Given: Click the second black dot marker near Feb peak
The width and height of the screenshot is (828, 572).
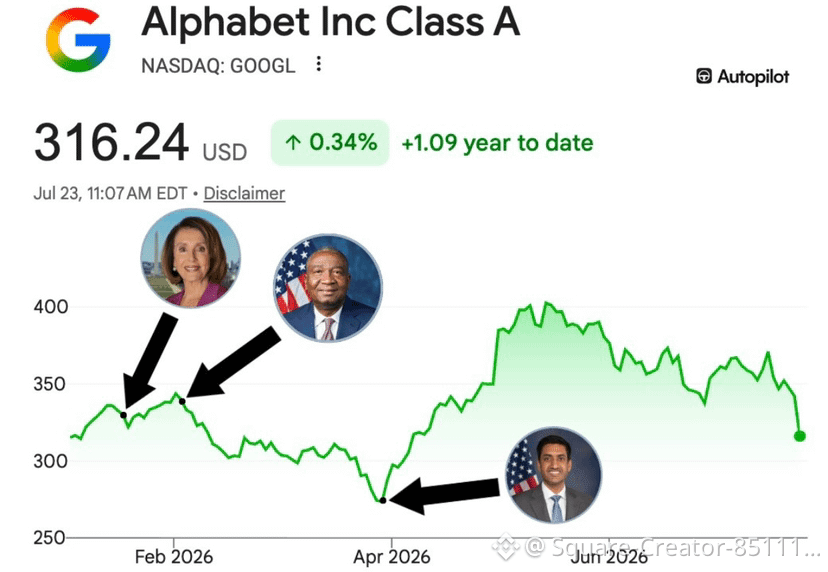Looking at the screenshot, I should pos(182,401).
